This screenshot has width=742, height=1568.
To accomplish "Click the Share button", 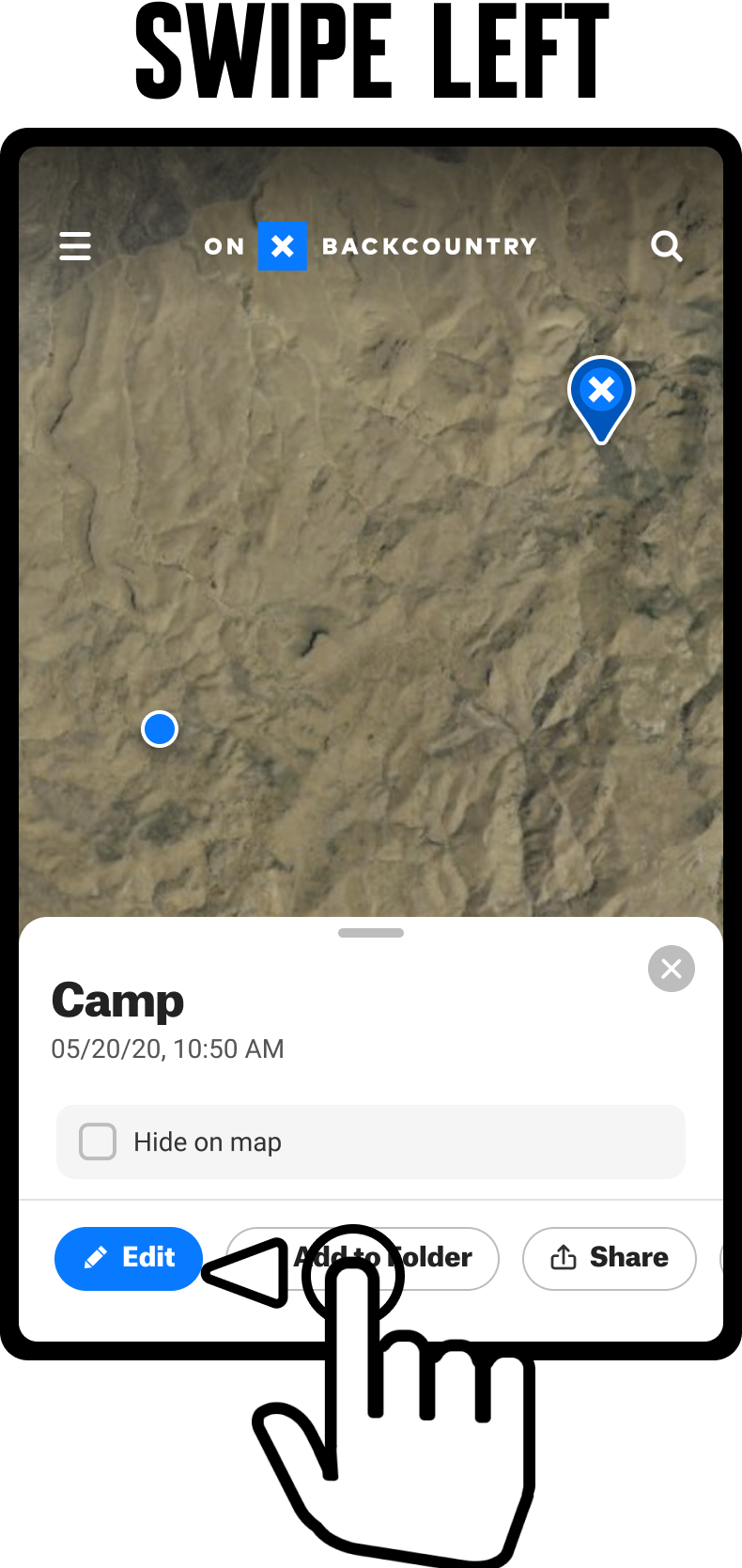I will (x=610, y=1259).
